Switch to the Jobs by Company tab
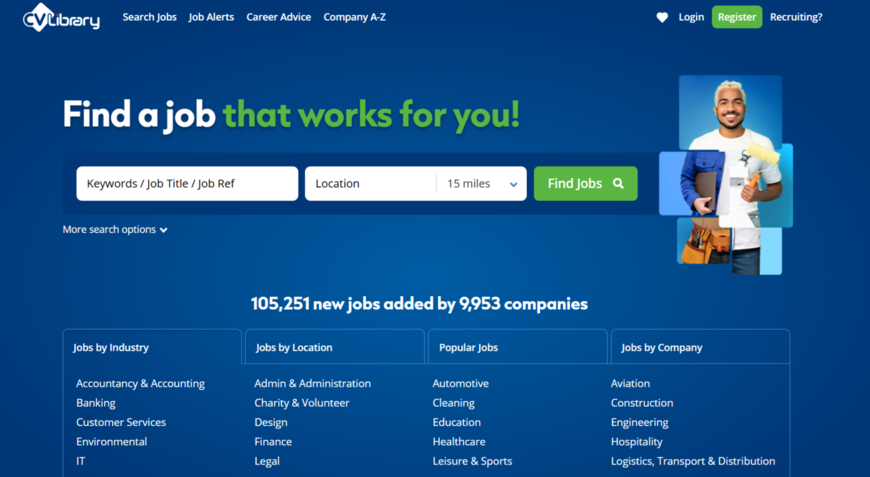 (x=700, y=347)
